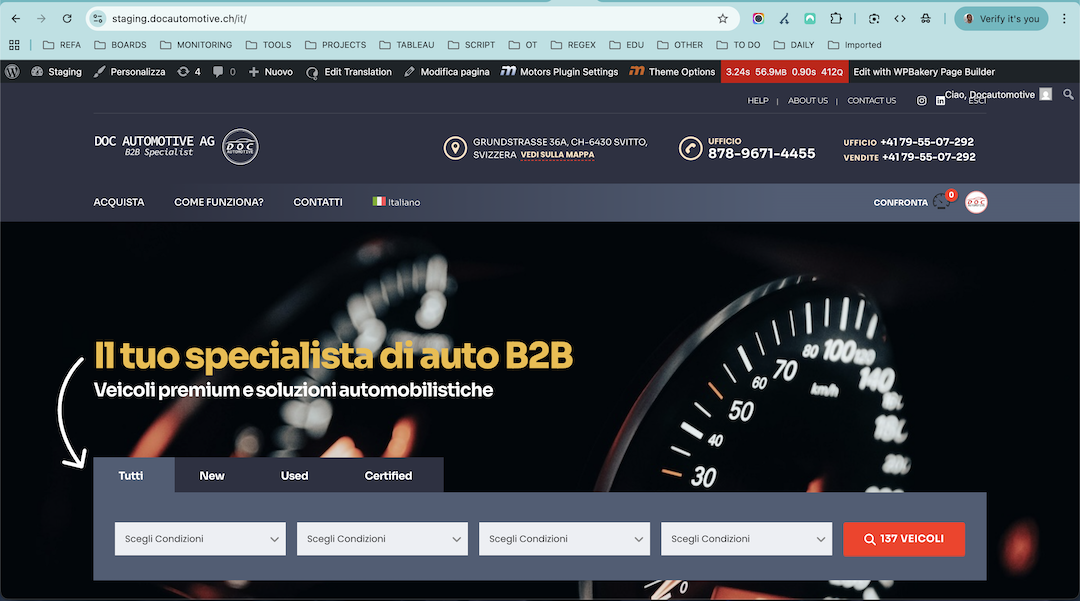
Task: Open the LinkedIn icon in the header
Action: (x=940, y=101)
